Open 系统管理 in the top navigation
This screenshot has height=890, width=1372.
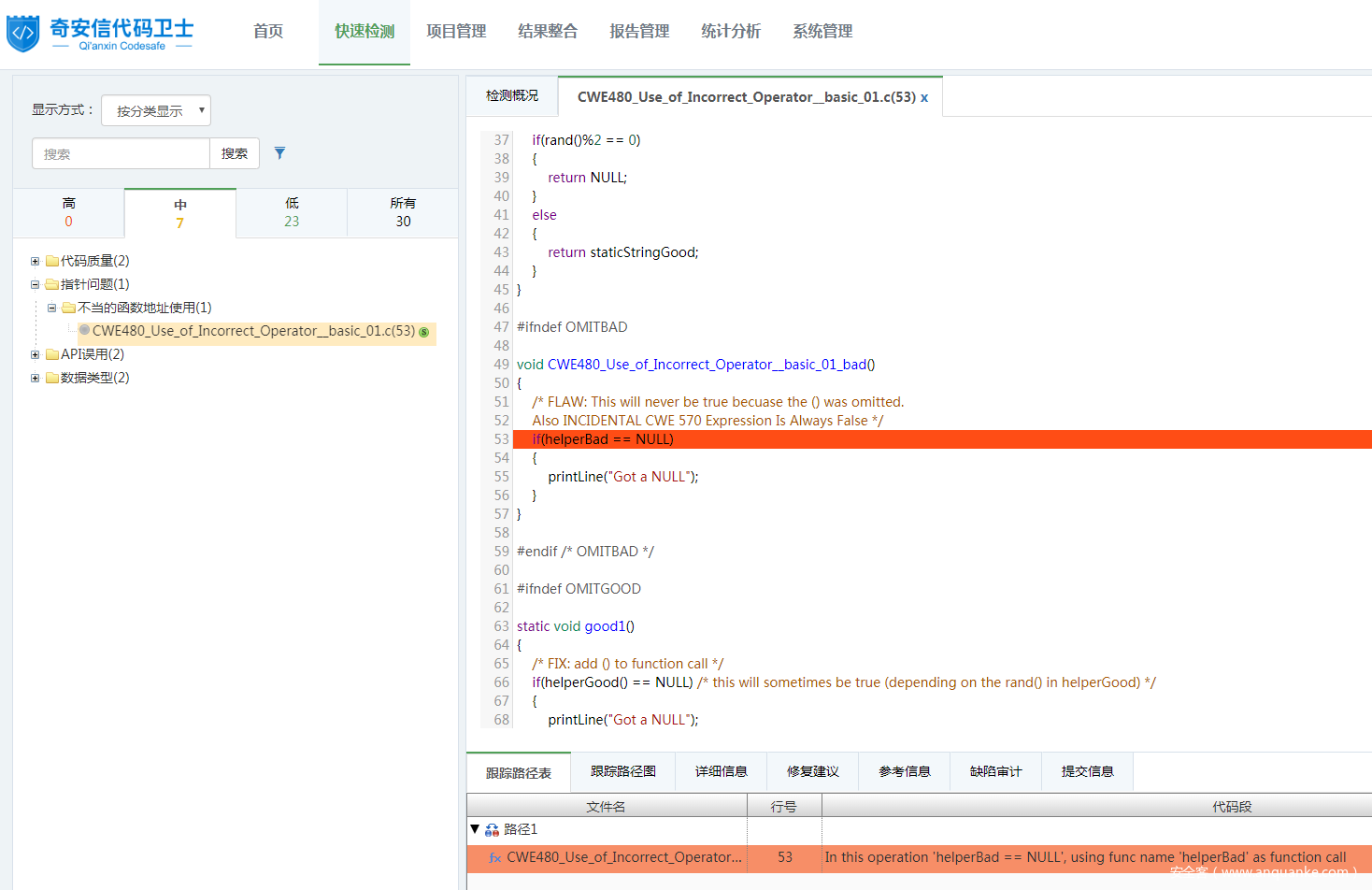(822, 32)
